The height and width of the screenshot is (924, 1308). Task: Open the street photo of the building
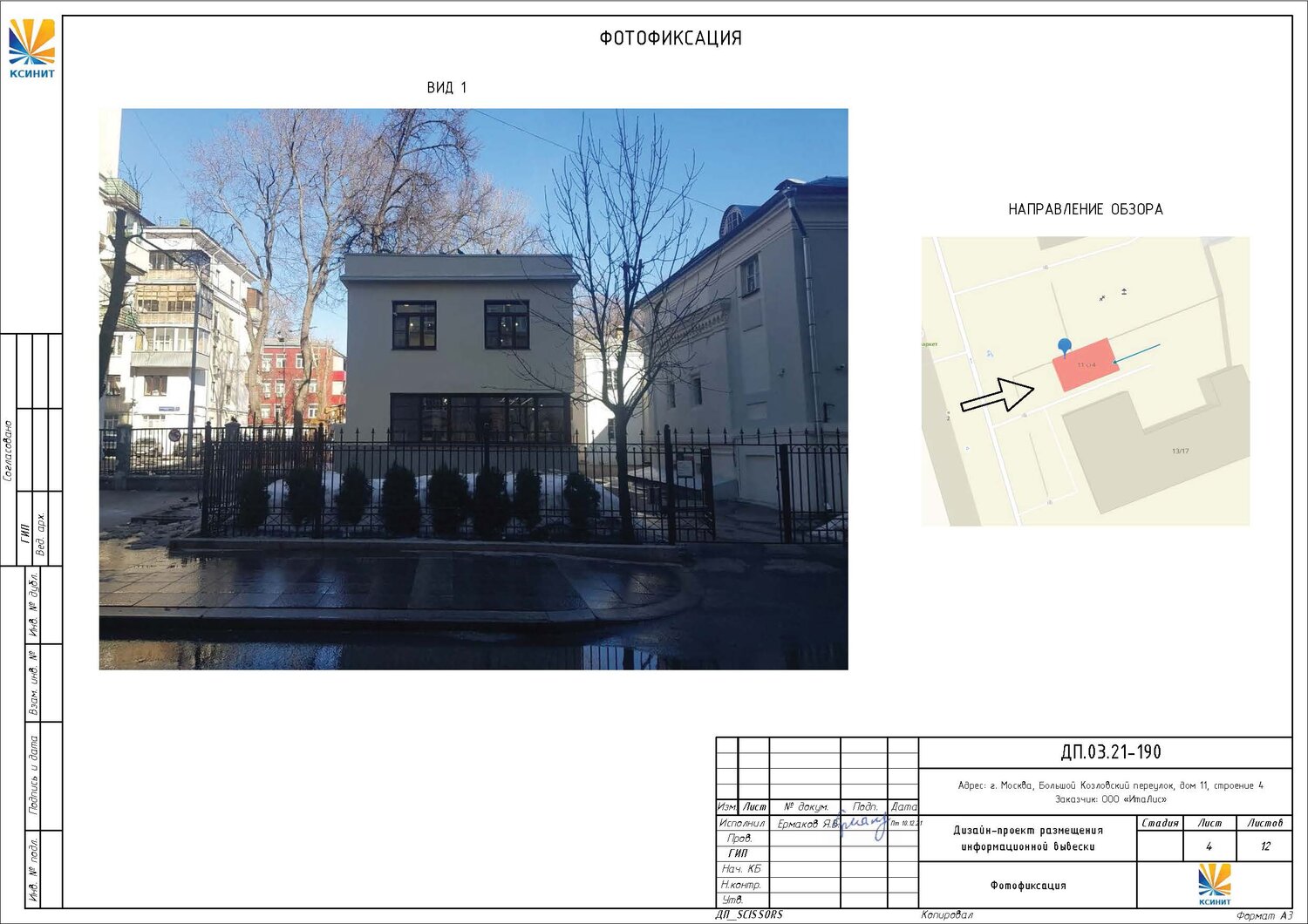pos(473,389)
